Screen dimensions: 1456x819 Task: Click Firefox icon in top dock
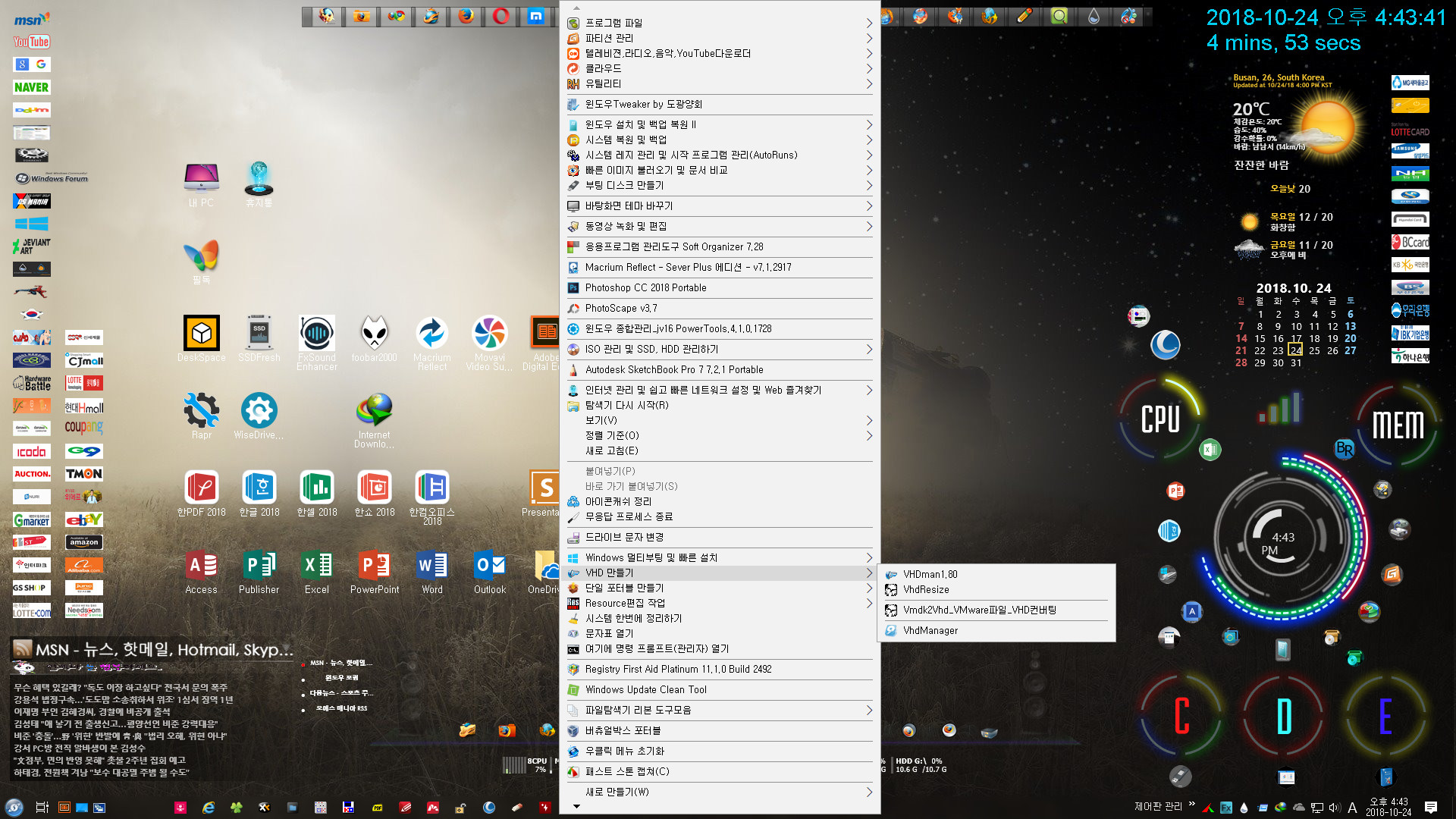(466, 16)
